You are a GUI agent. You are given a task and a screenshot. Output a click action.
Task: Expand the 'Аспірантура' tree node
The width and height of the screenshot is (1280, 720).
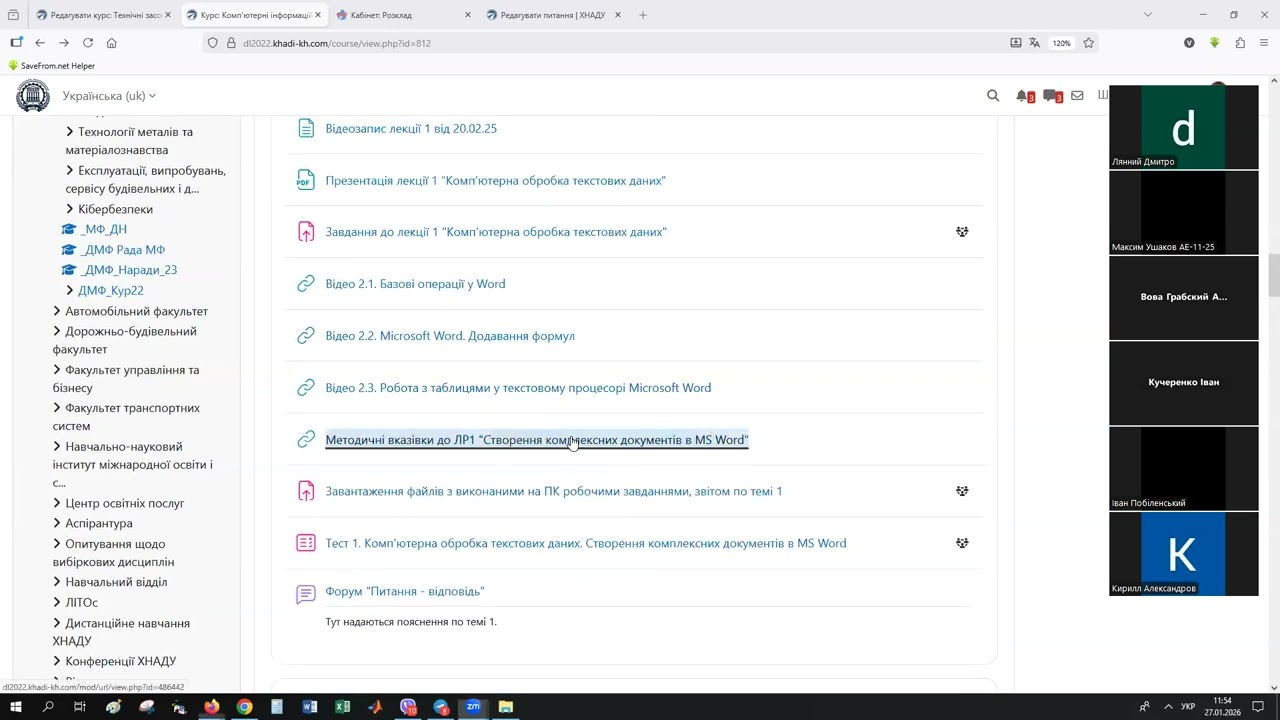57,523
